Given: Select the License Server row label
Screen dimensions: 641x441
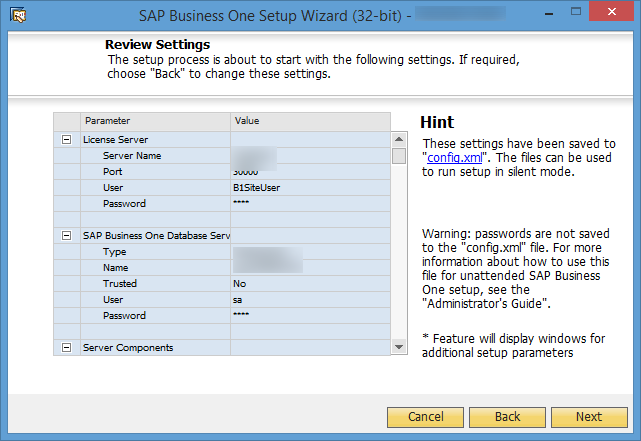Looking at the screenshot, I should [x=115, y=140].
